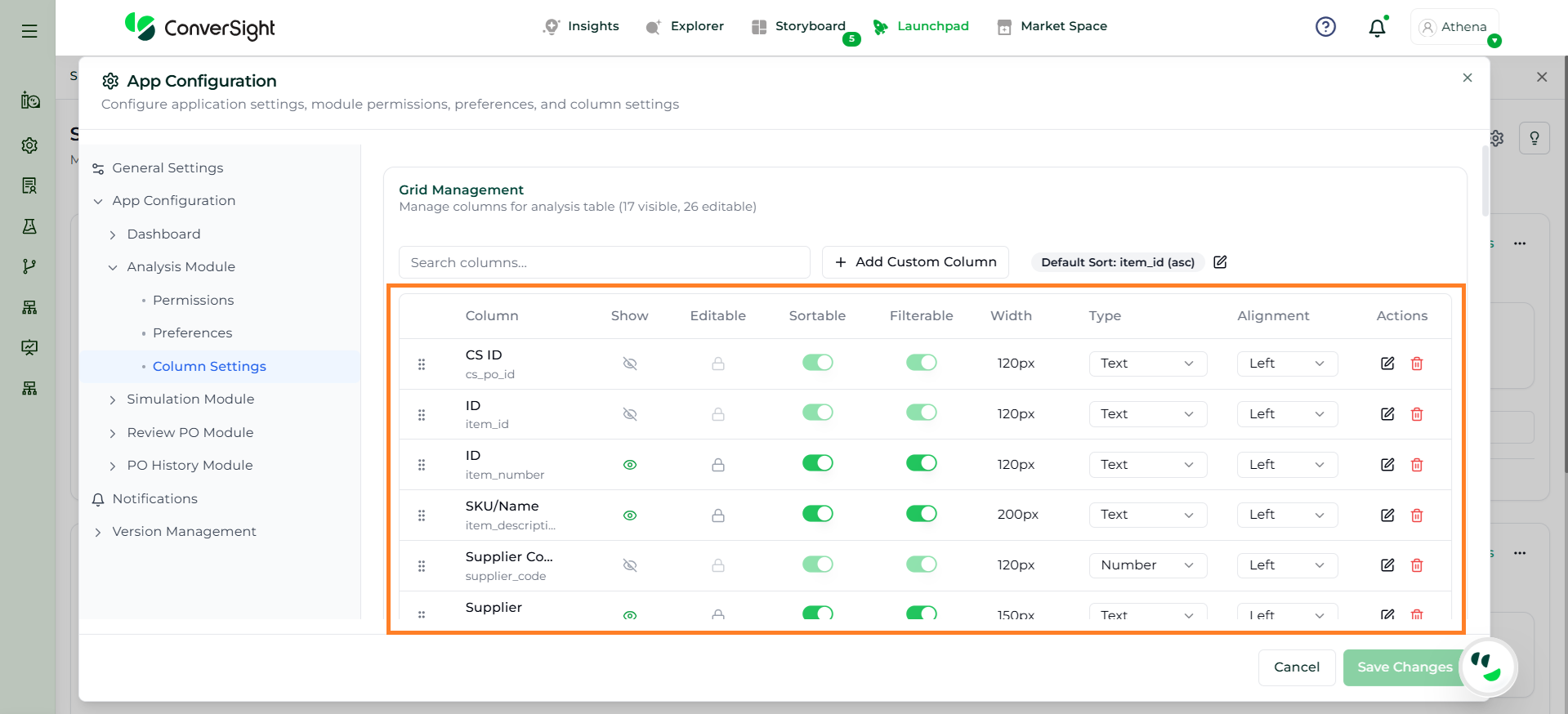Select Permissions under Analysis Module

point(193,301)
